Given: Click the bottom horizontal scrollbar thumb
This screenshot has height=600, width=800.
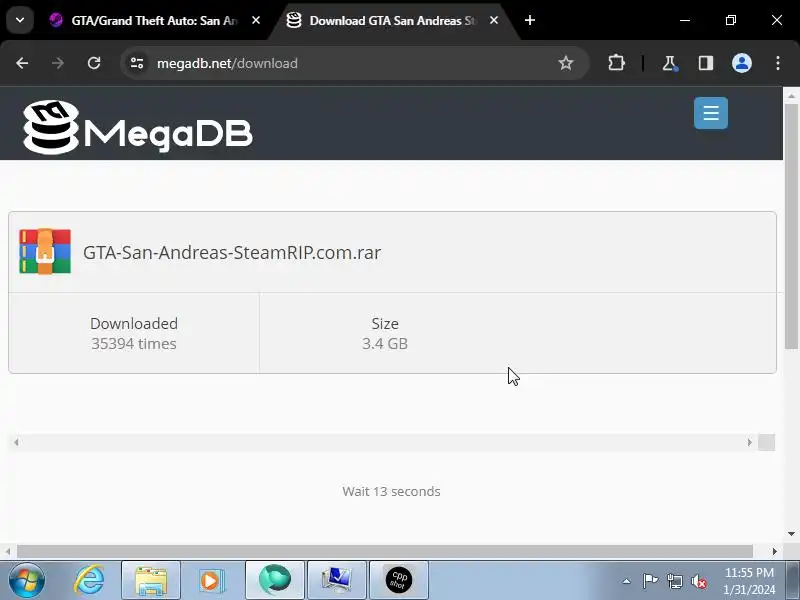Looking at the screenshot, I should coord(385,552).
